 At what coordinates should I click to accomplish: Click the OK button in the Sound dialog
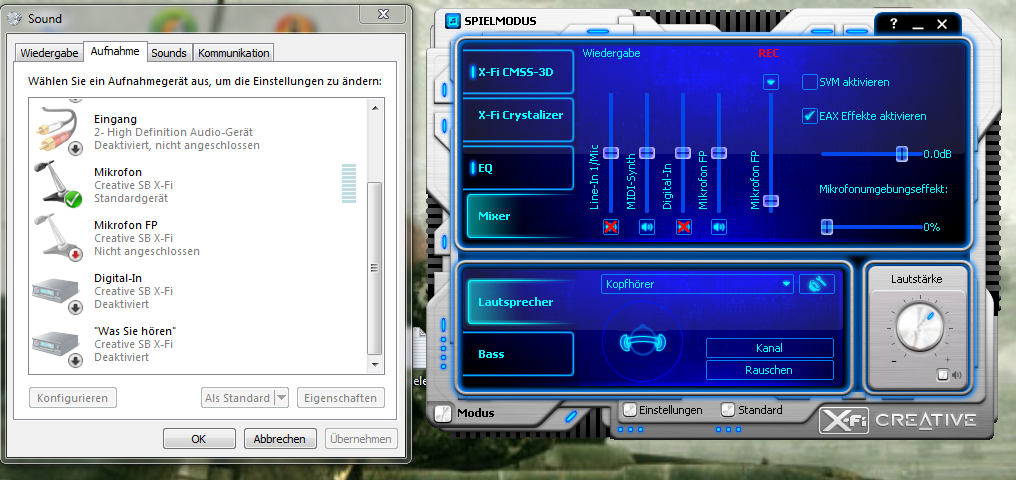[199, 439]
